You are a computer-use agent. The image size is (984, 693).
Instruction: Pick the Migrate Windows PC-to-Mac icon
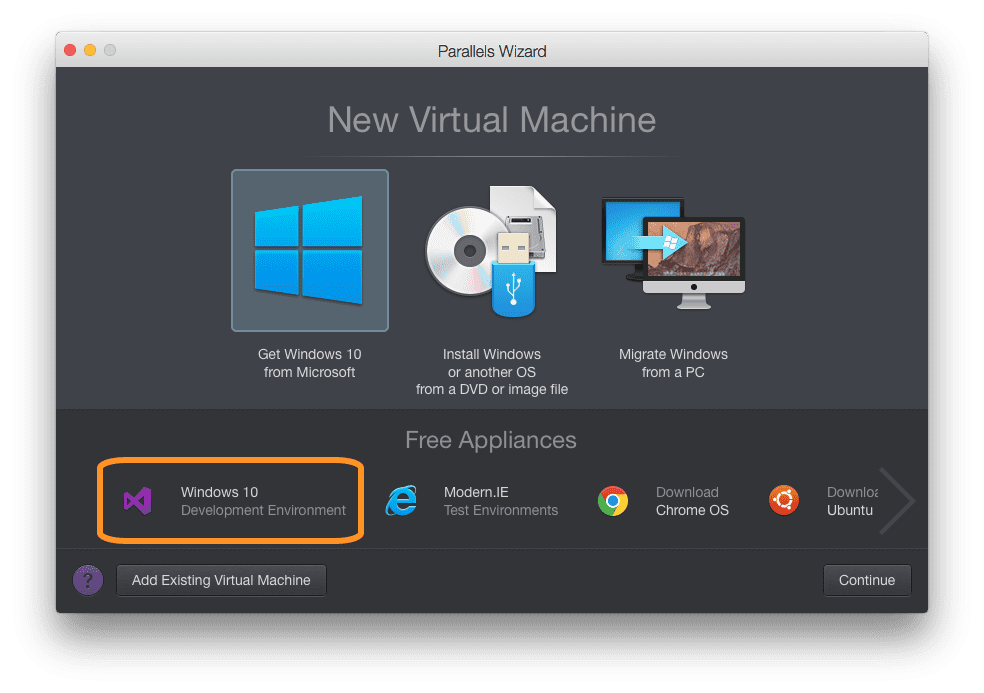click(673, 253)
